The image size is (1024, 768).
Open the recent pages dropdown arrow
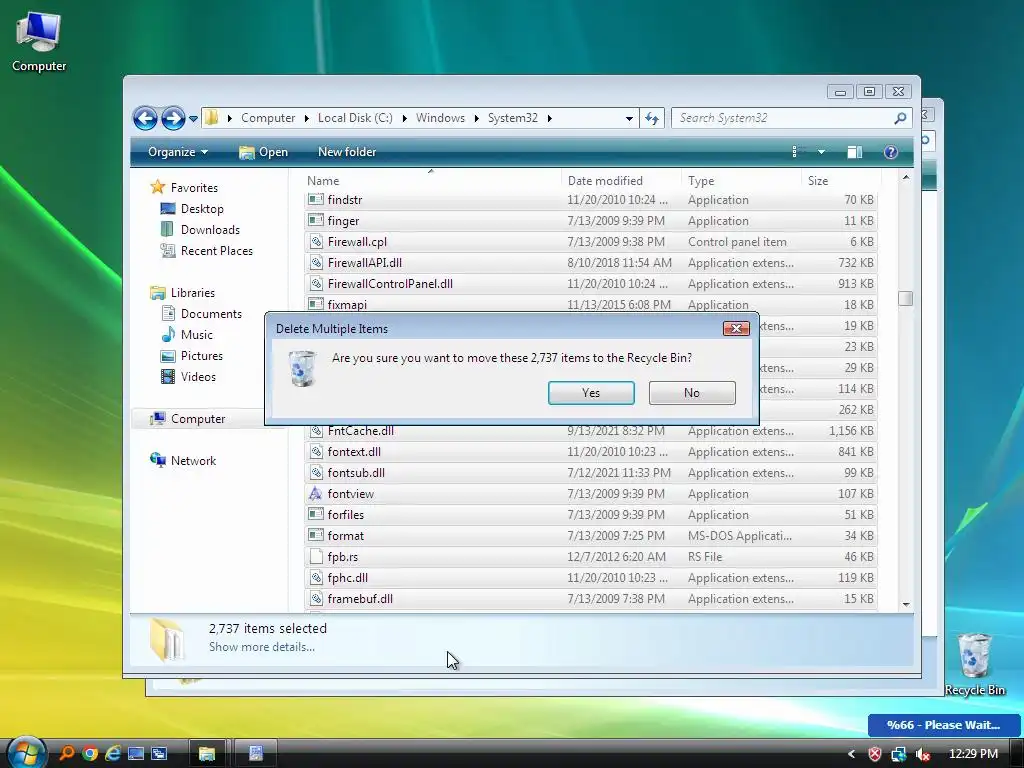(193, 119)
